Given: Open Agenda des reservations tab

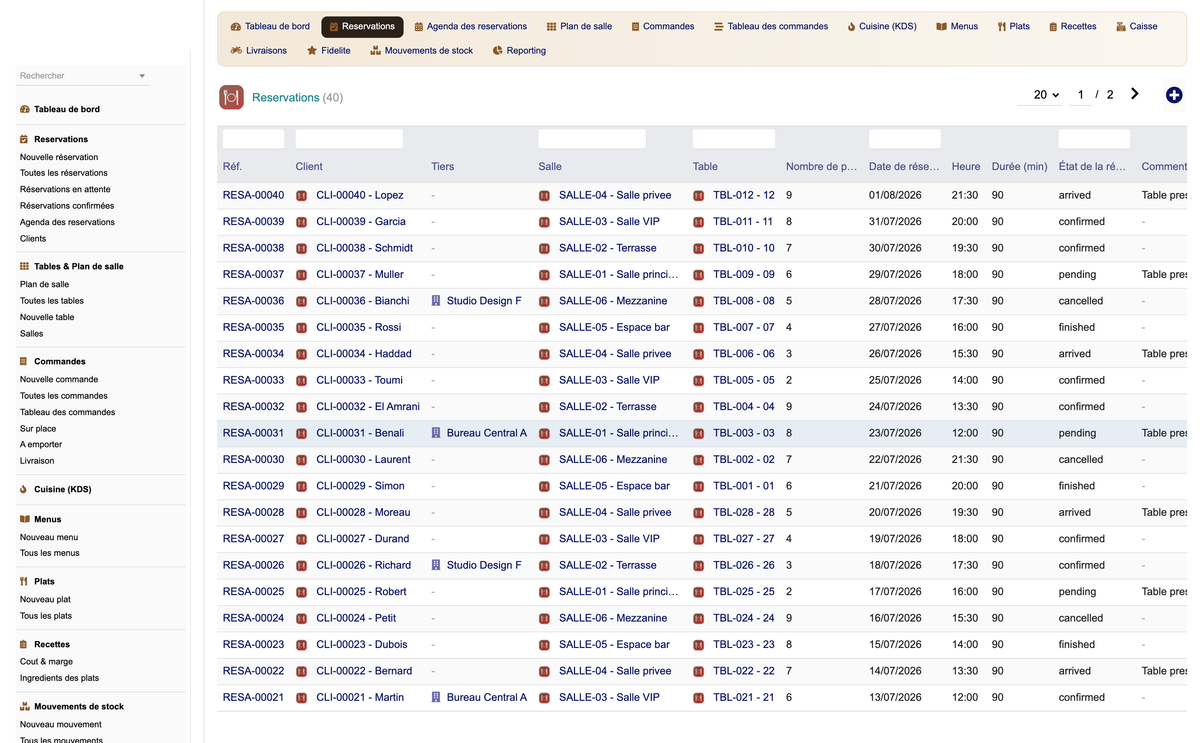Looking at the screenshot, I should (470, 27).
